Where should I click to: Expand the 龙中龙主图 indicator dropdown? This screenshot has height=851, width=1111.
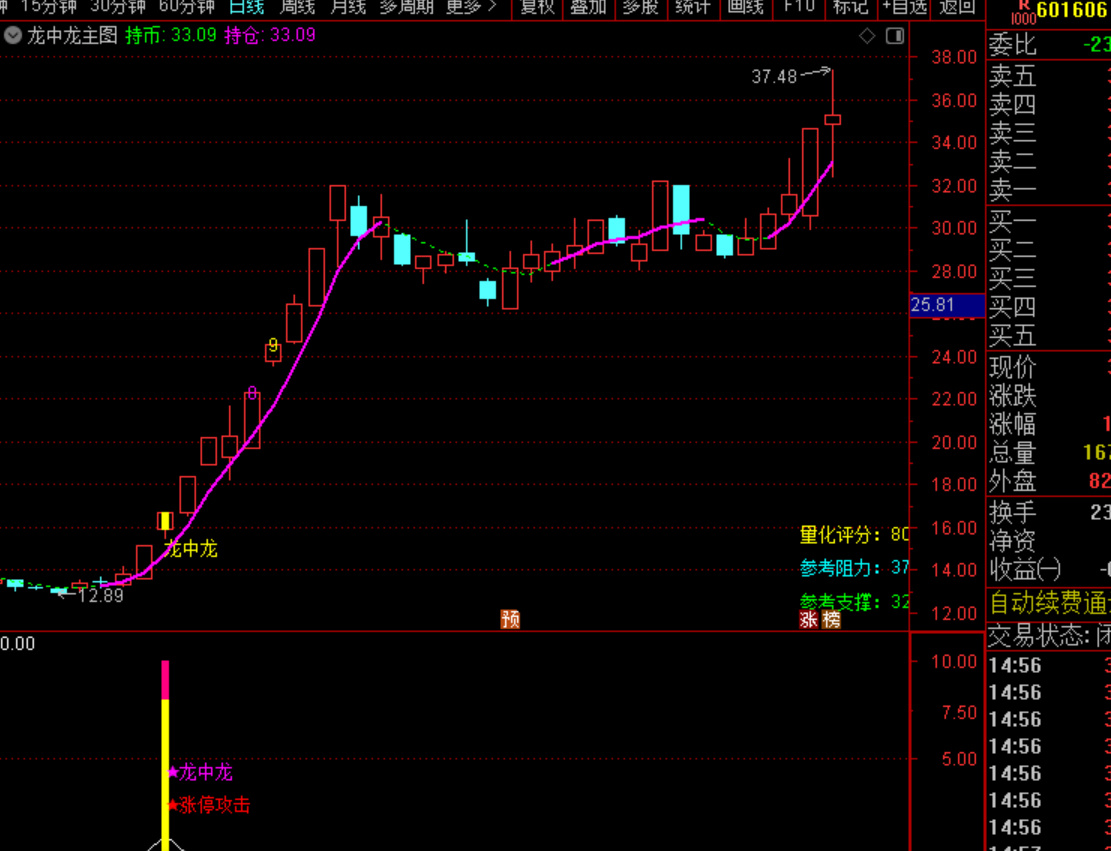tap(12, 35)
